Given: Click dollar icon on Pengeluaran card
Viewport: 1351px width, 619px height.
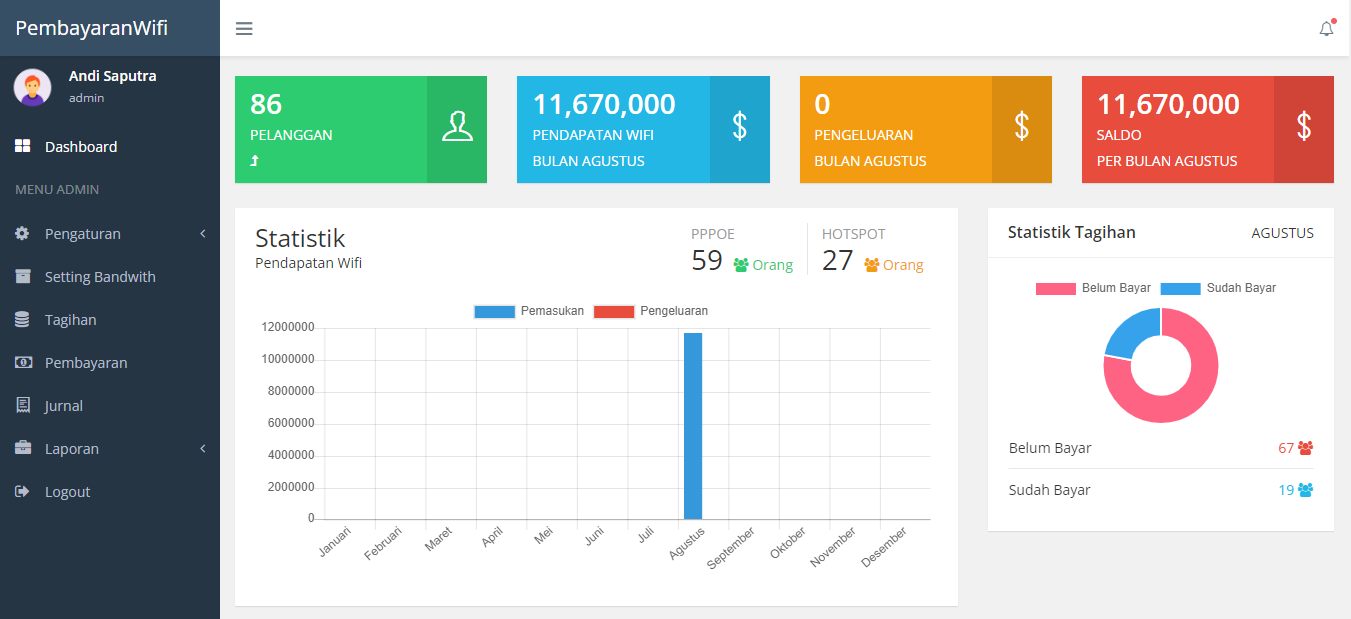Looking at the screenshot, I should [1021, 126].
